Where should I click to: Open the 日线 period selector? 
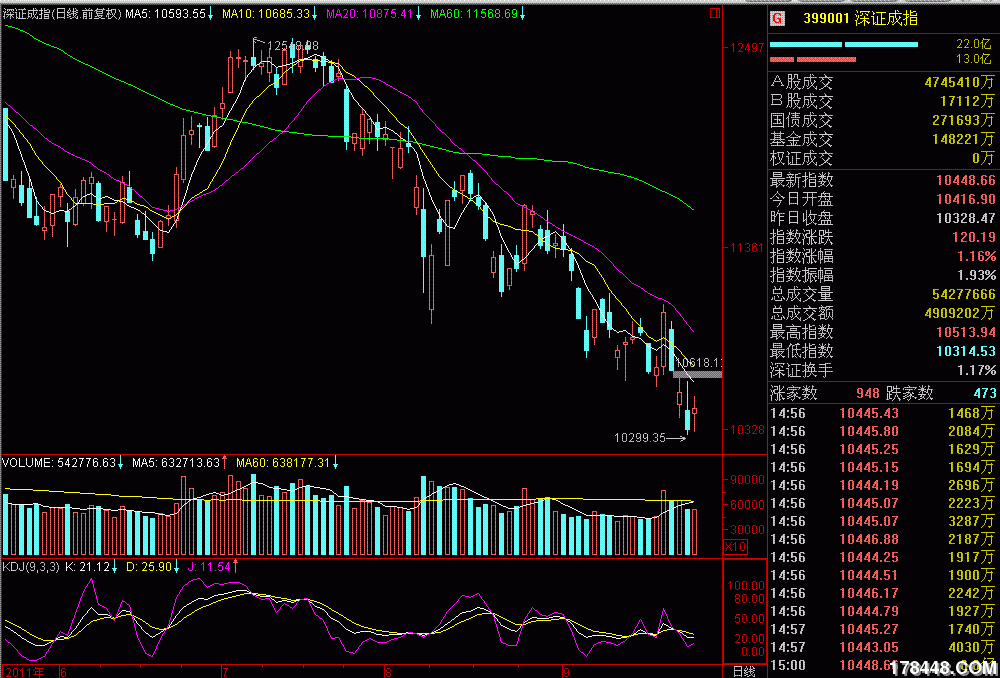click(745, 671)
